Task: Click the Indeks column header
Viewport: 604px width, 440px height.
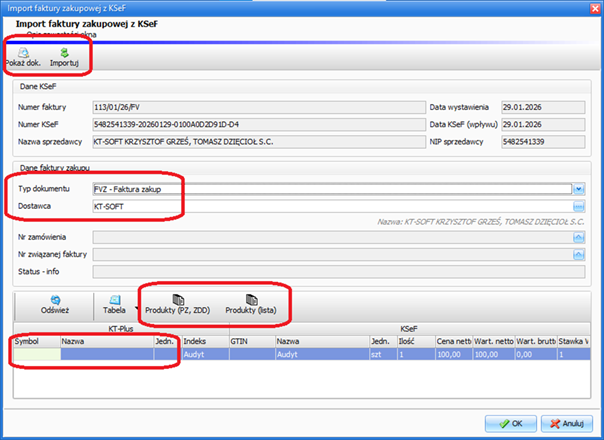Action: (206, 341)
